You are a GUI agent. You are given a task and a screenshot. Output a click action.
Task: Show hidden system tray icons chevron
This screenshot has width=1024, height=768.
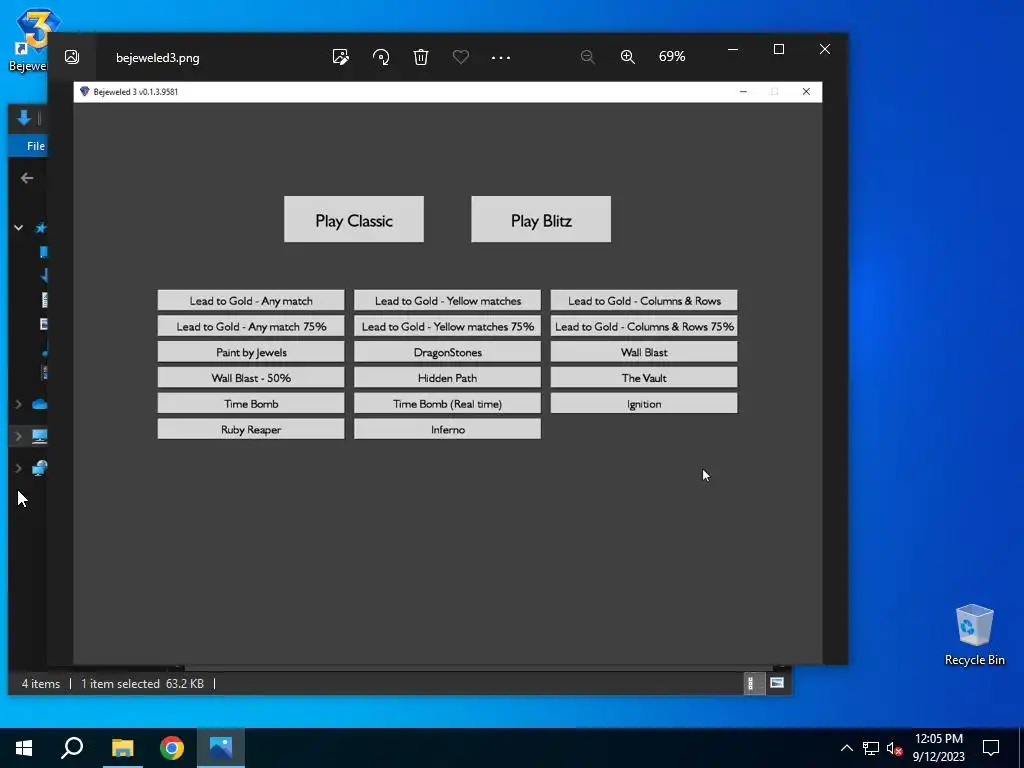click(x=846, y=748)
